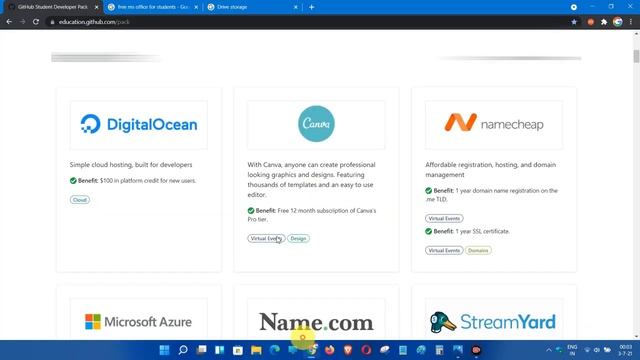The height and width of the screenshot is (360, 640).
Task: Click the Microsoft Azure logo
Action: pos(138,322)
